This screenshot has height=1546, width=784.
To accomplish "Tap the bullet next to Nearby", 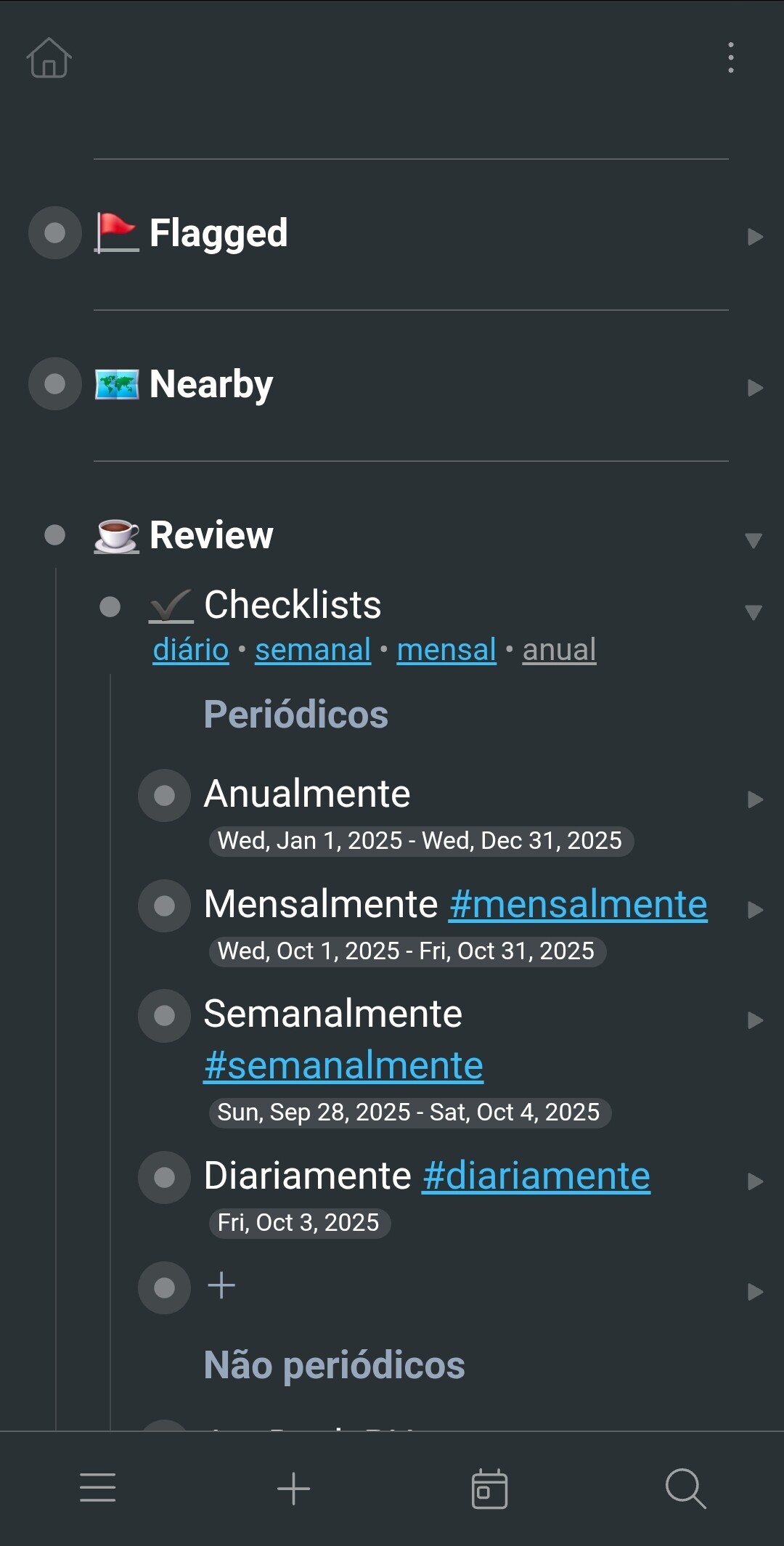I will (55, 384).
